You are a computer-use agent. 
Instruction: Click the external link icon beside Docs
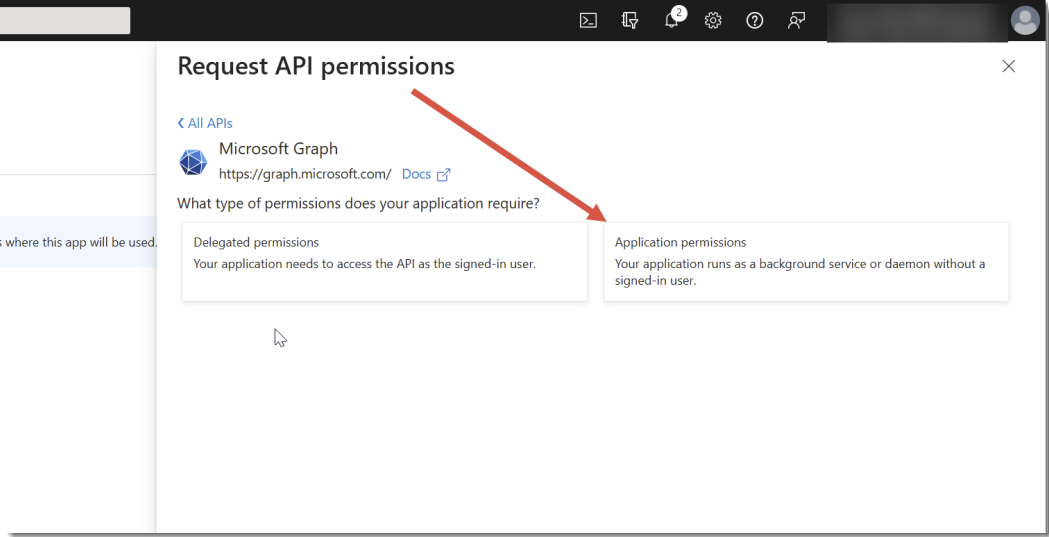pyautogui.click(x=444, y=175)
